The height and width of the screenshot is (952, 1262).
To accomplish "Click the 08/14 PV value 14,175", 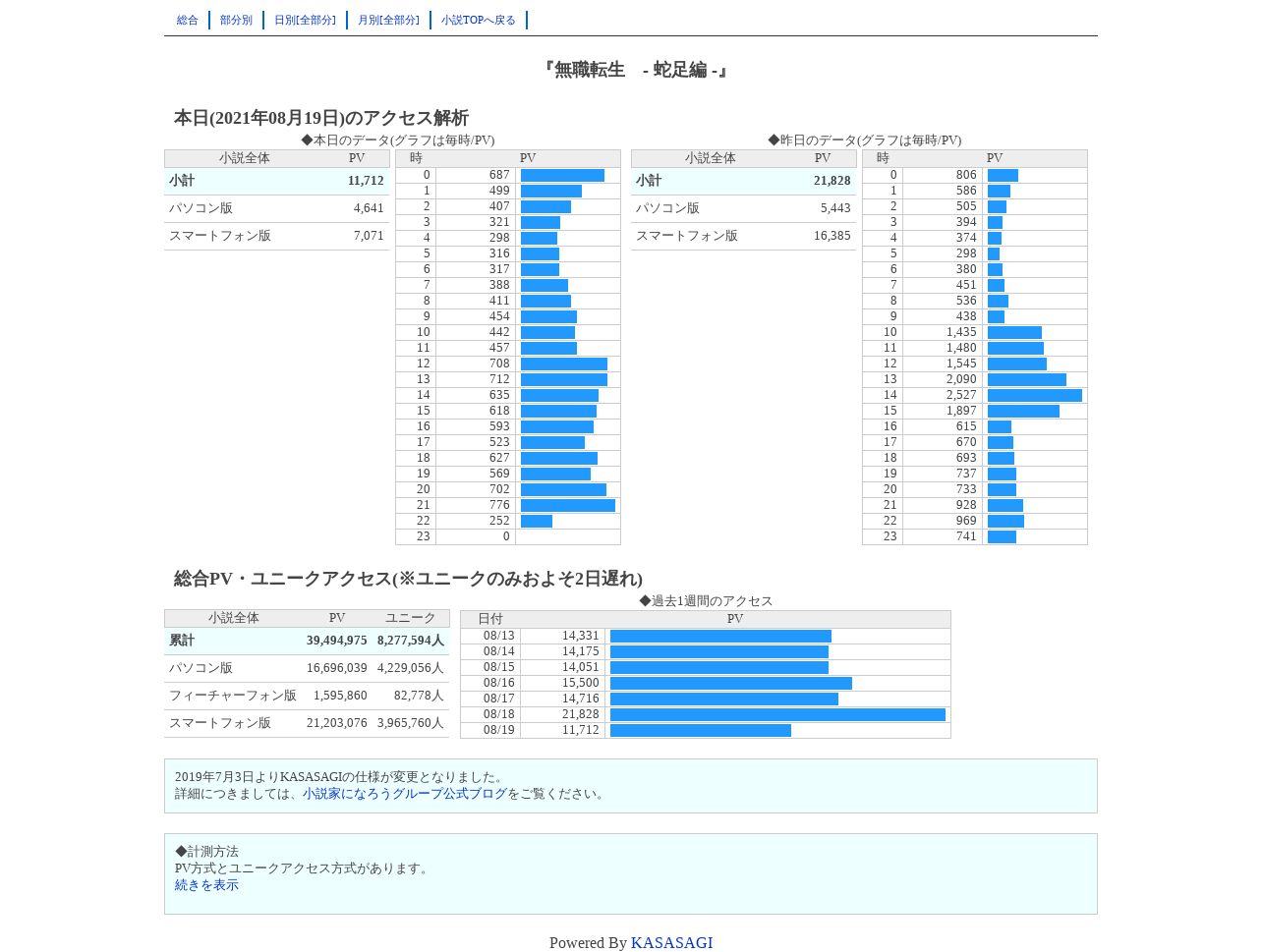I will pos(581,651).
